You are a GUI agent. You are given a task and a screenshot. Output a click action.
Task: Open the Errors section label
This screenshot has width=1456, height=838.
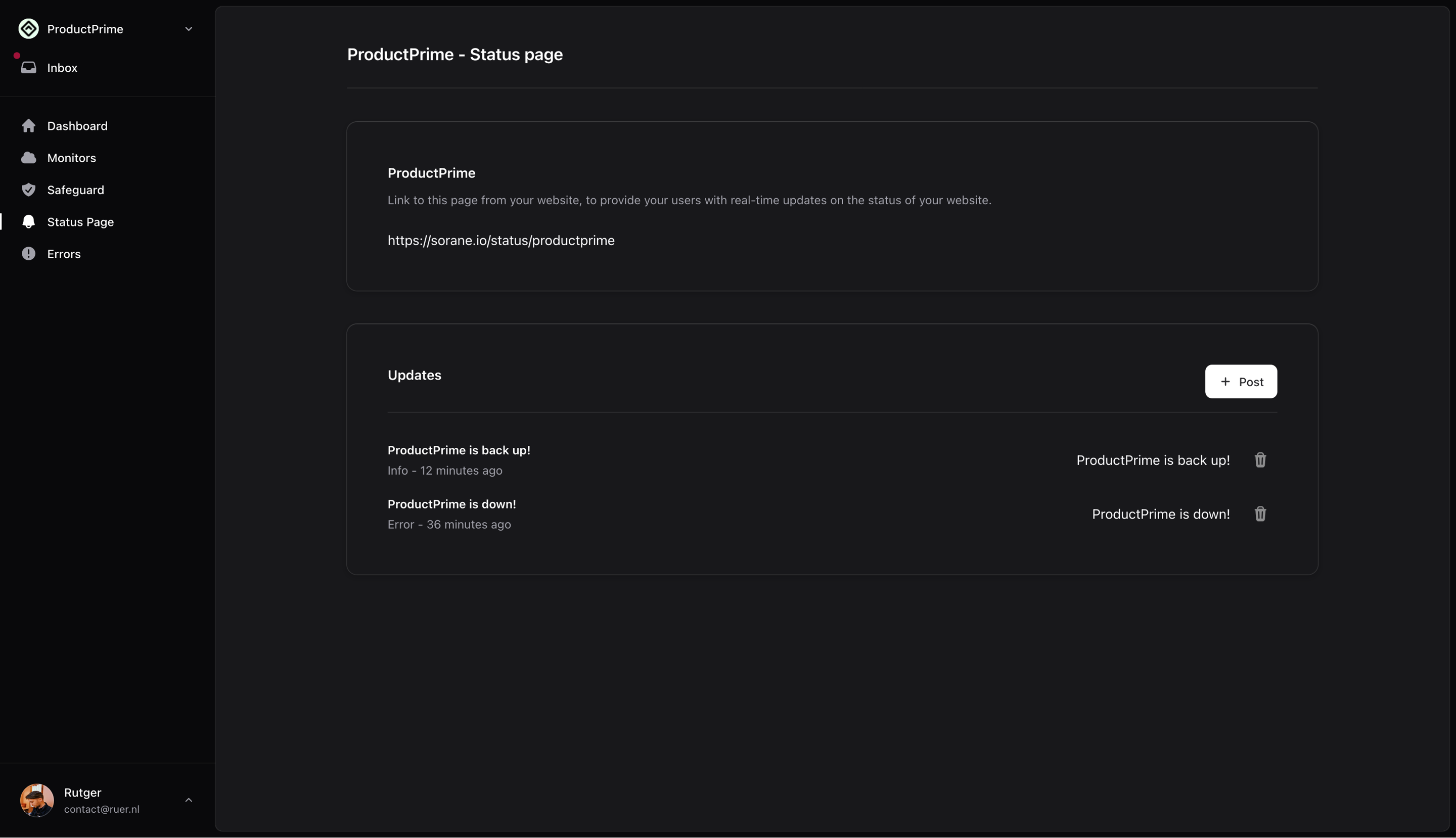[x=64, y=254]
